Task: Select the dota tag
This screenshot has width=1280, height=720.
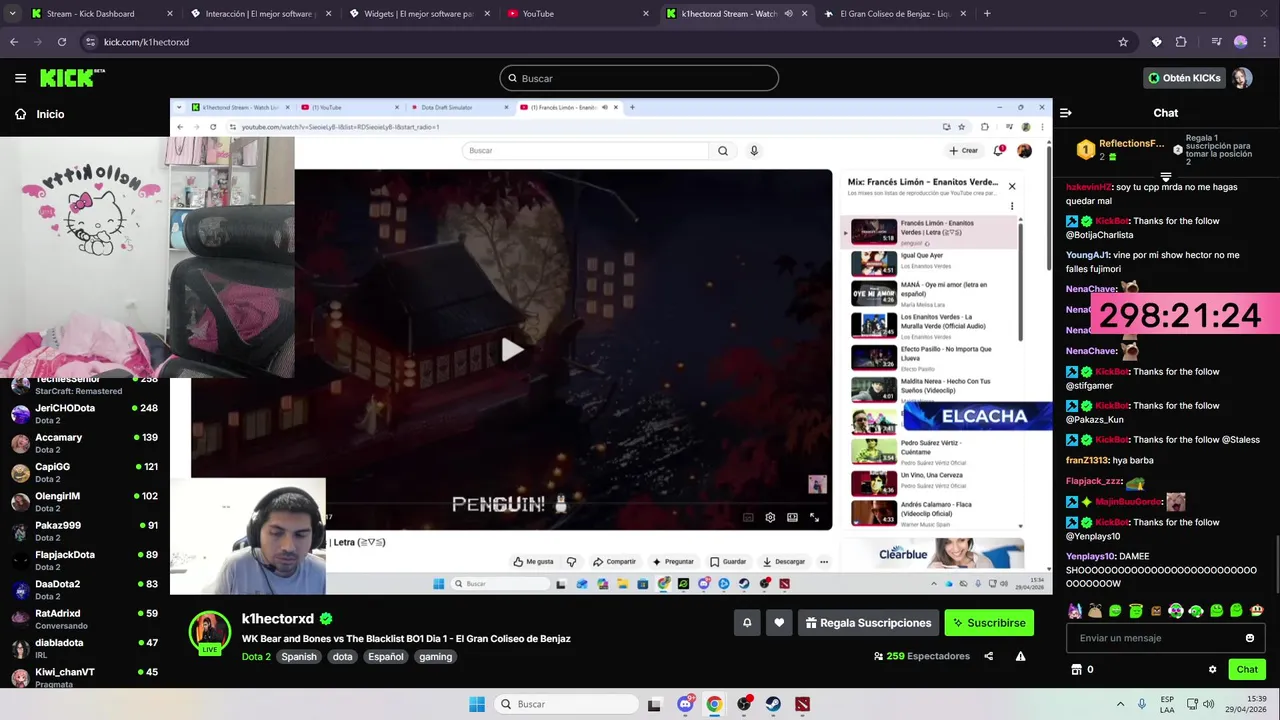Action: pos(343,657)
